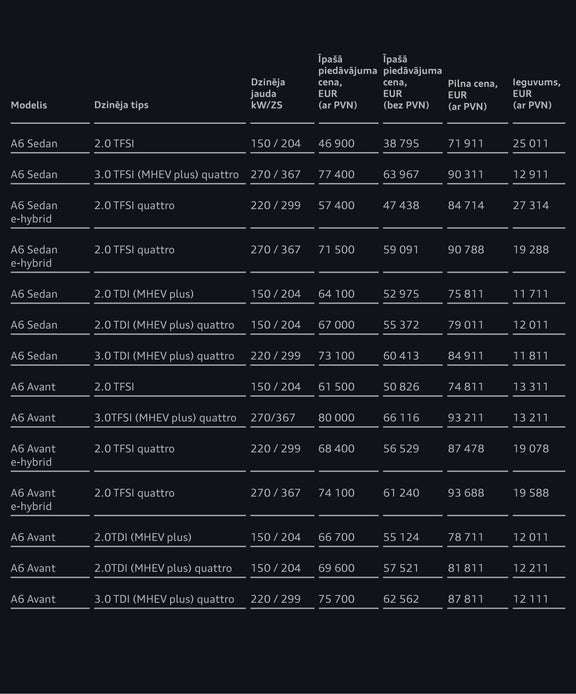Select full price 84 714 cell
The width and height of the screenshot is (576, 694).
click(466, 205)
